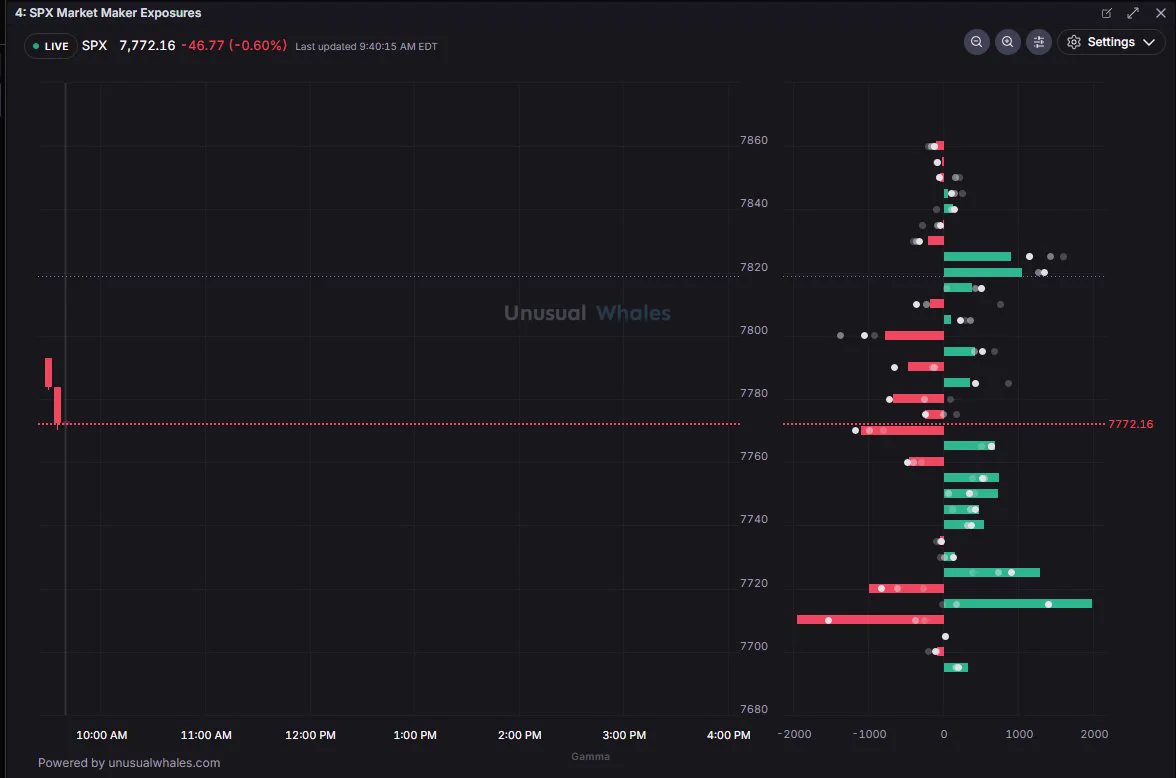Open the unusualwhales.com attribution link

click(x=164, y=763)
